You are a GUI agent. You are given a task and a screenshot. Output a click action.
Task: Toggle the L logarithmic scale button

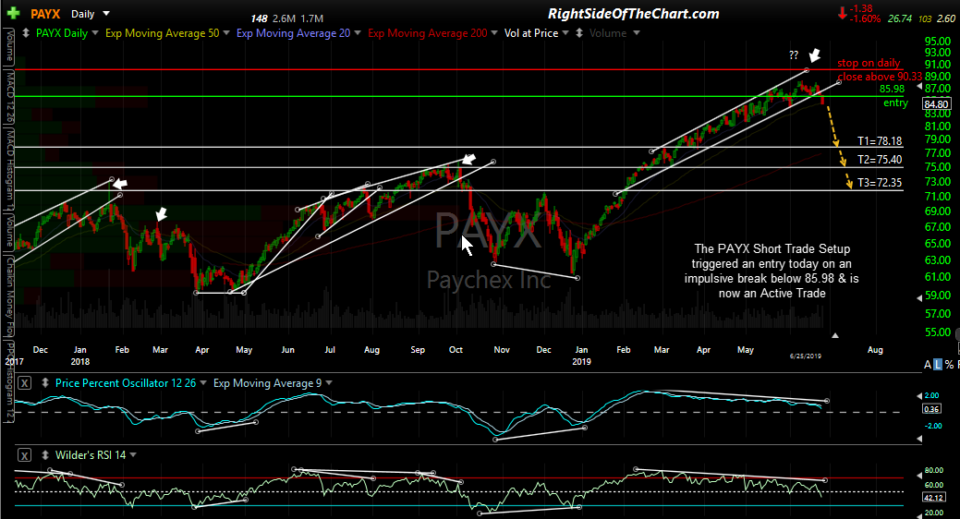click(937, 365)
